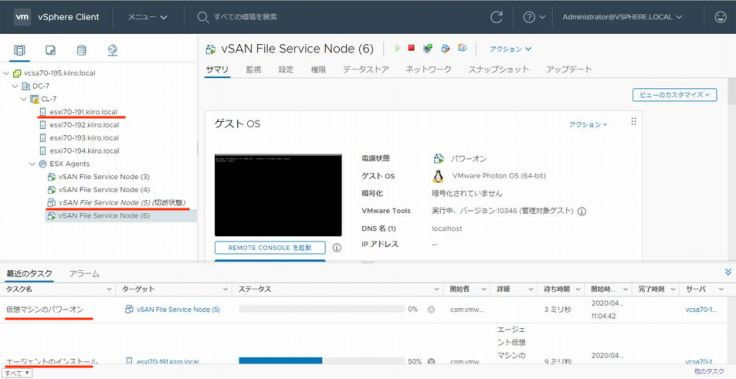
Task: Click the take snapshot icon
Action: [462, 48]
